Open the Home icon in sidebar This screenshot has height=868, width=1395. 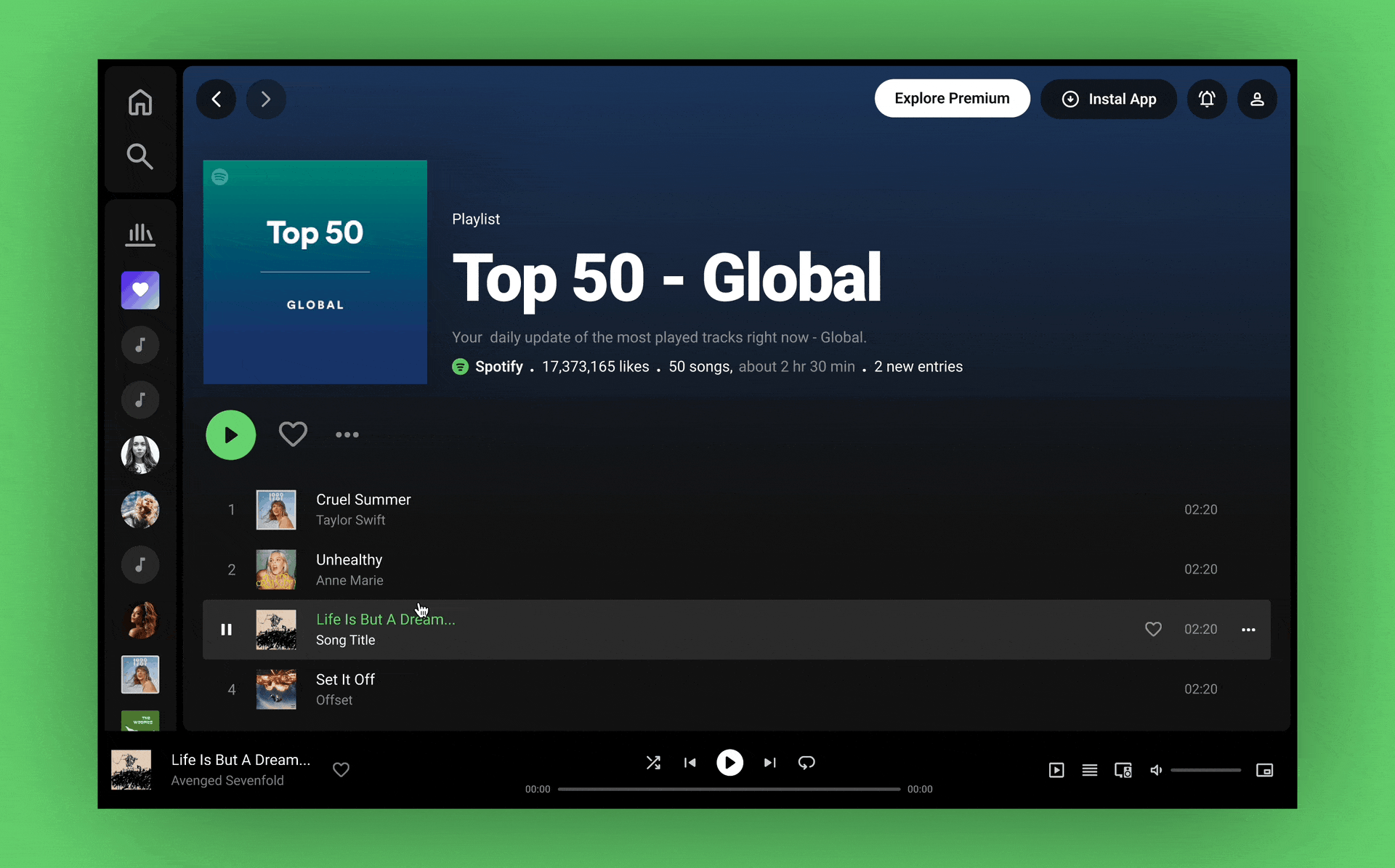pos(140,102)
